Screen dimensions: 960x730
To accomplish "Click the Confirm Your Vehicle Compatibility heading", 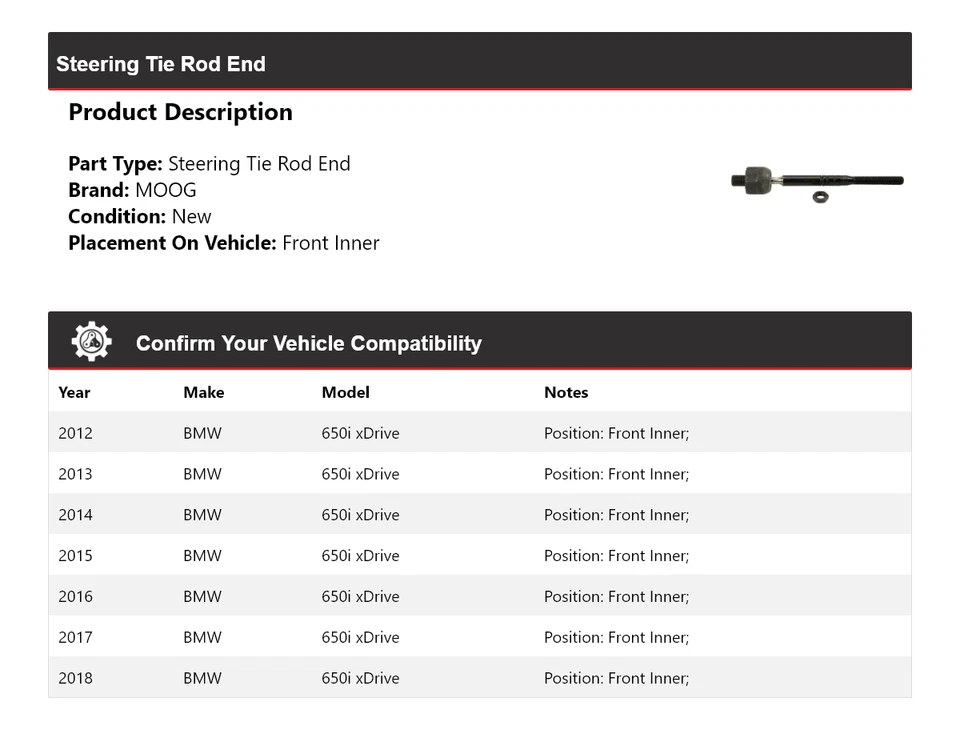I will [x=308, y=343].
